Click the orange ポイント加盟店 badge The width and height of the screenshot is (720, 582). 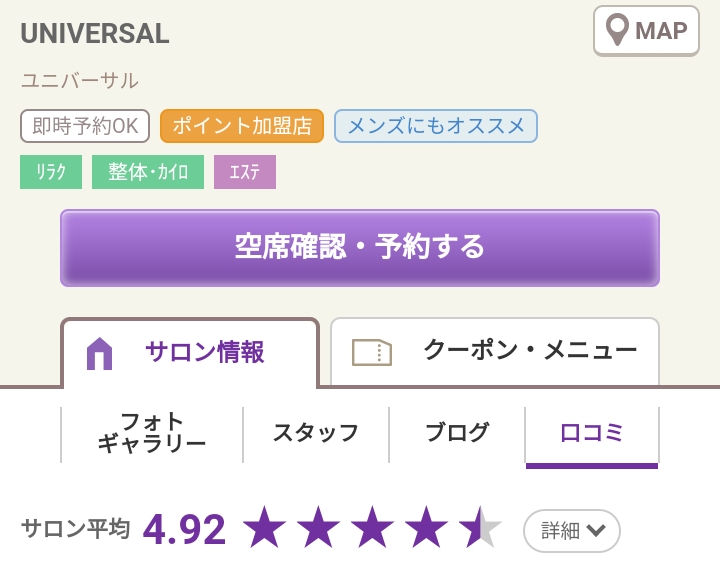(x=242, y=126)
